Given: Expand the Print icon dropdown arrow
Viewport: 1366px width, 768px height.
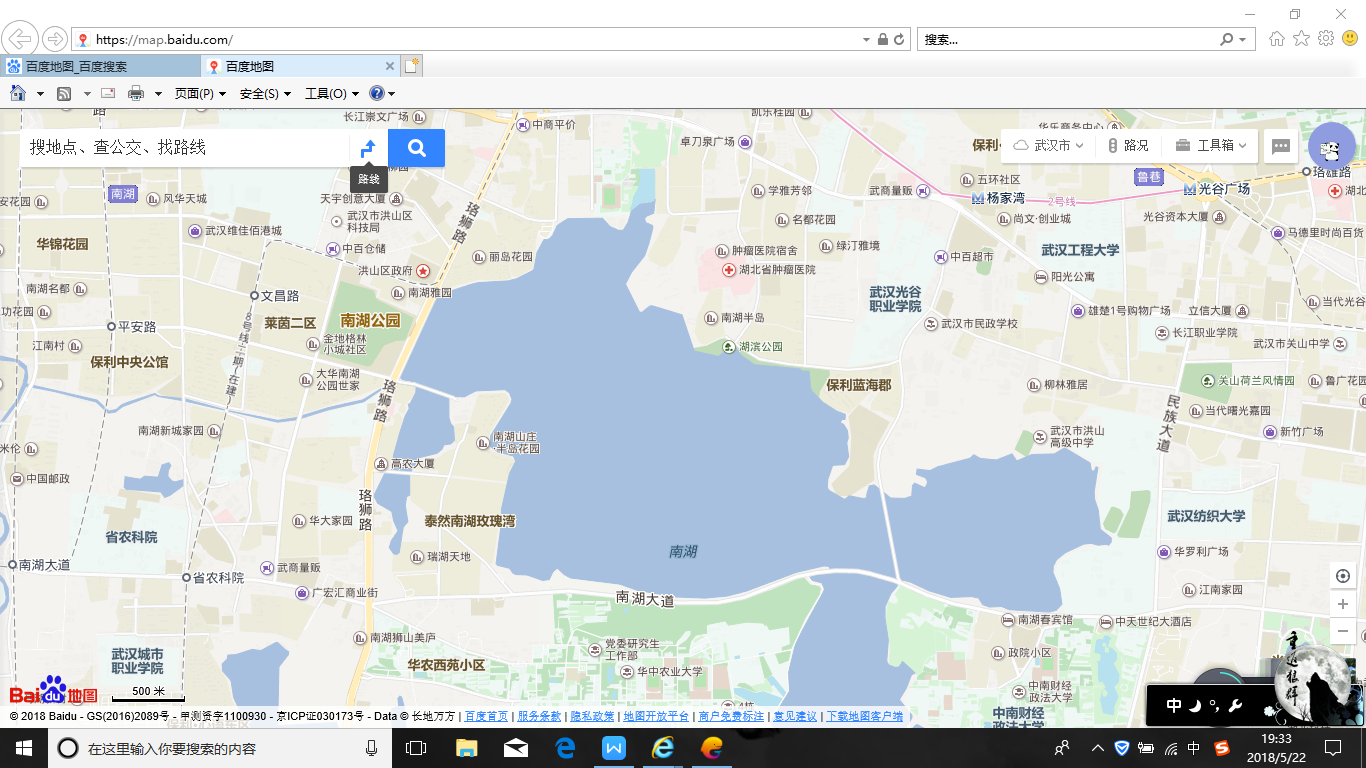Looking at the screenshot, I should (x=158, y=94).
